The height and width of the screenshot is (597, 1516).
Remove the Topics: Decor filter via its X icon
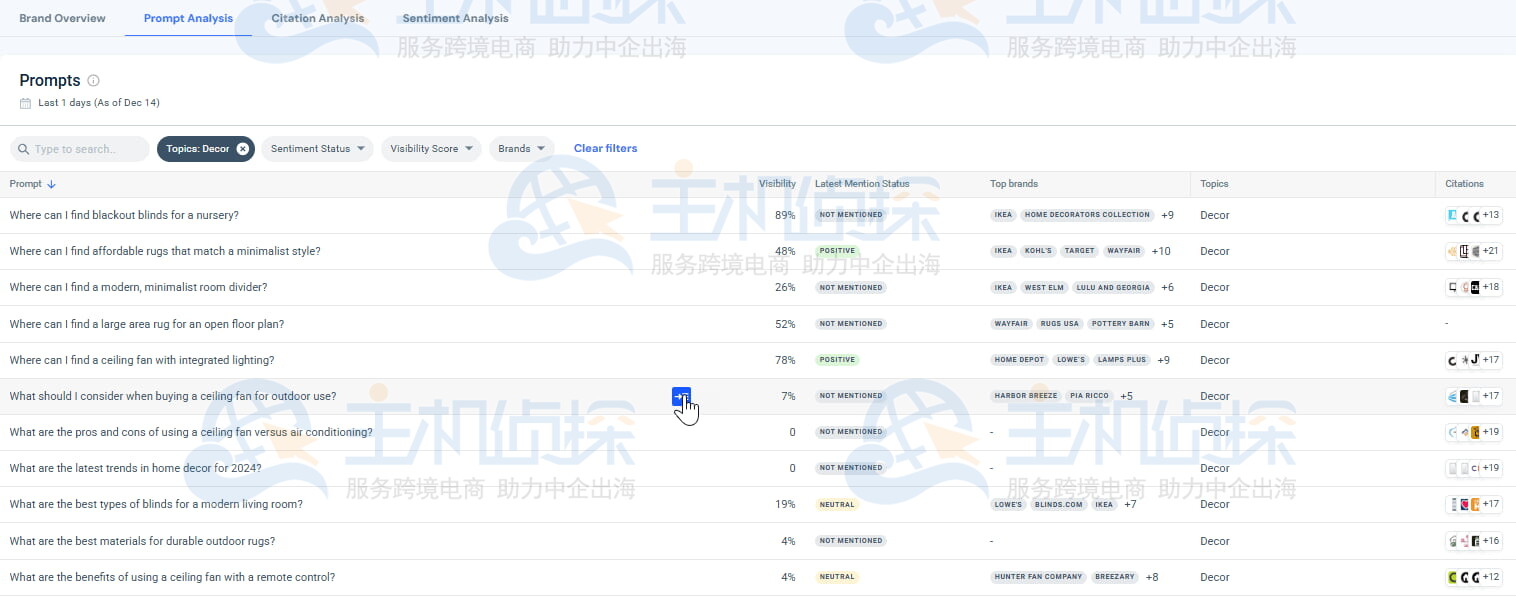click(242, 148)
